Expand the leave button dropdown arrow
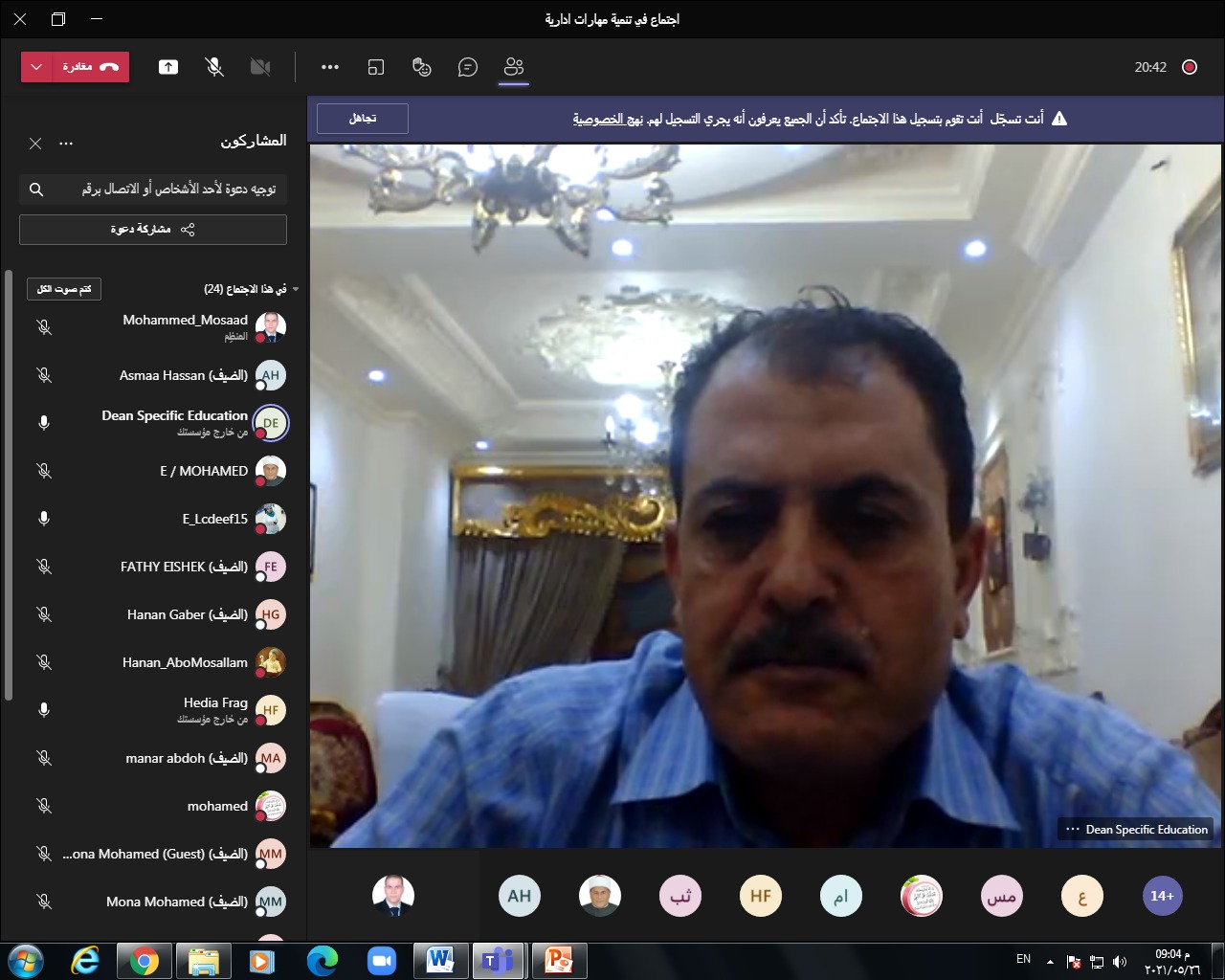Screen dimensions: 1225x980 coord(36,67)
